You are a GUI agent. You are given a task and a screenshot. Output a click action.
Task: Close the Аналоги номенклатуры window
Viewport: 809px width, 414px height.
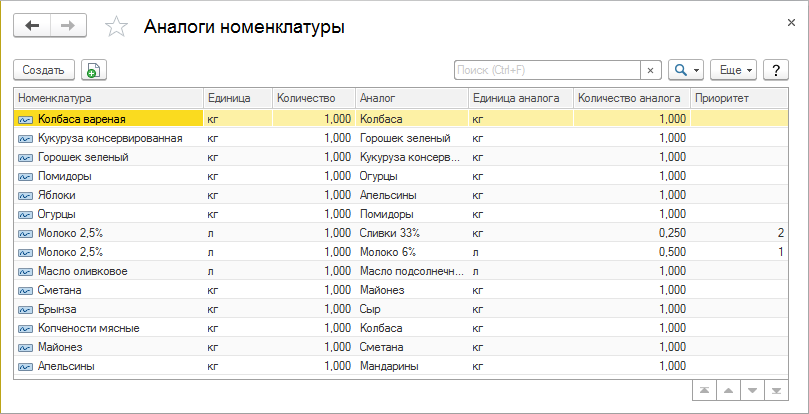coord(792,21)
